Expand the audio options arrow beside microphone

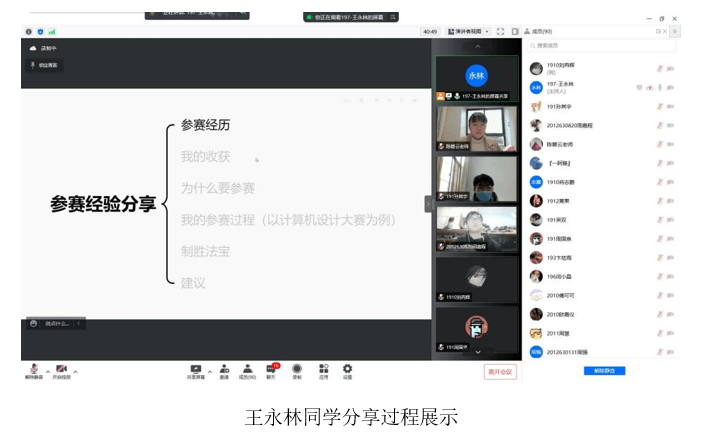(47, 372)
